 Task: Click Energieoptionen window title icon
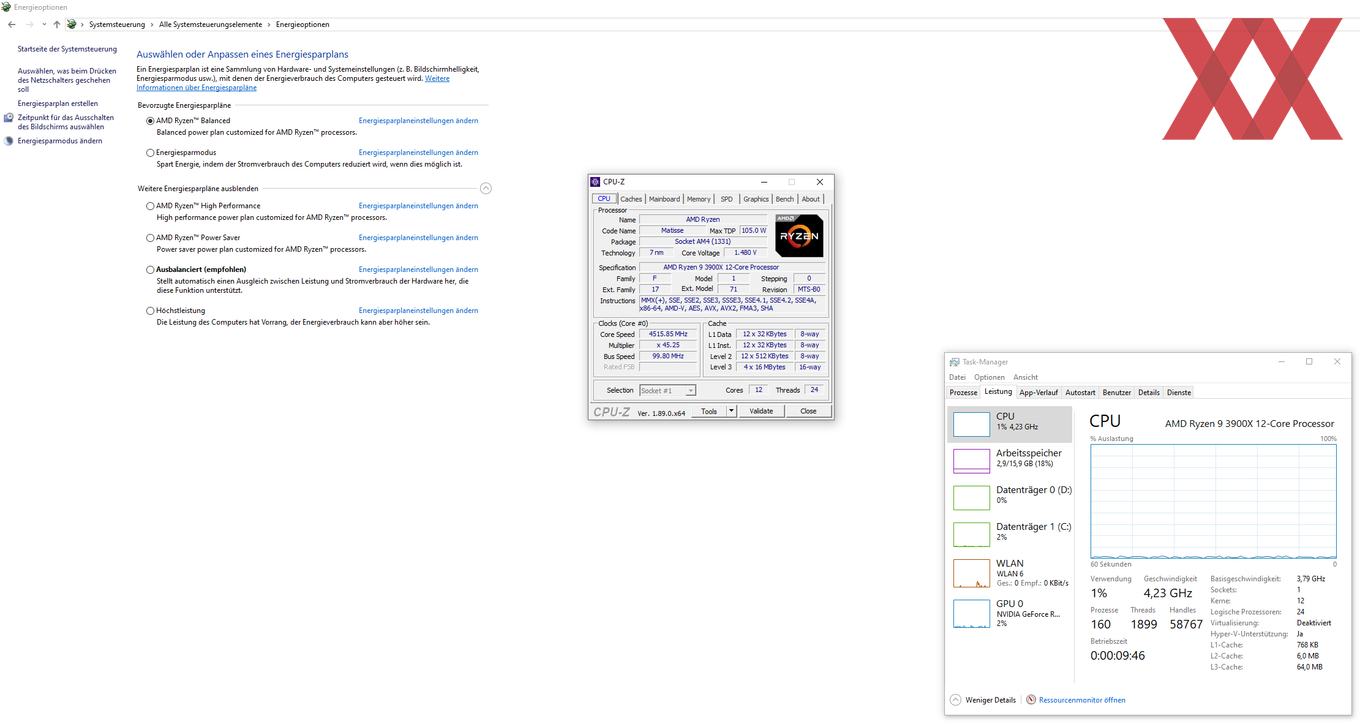[x=6, y=7]
